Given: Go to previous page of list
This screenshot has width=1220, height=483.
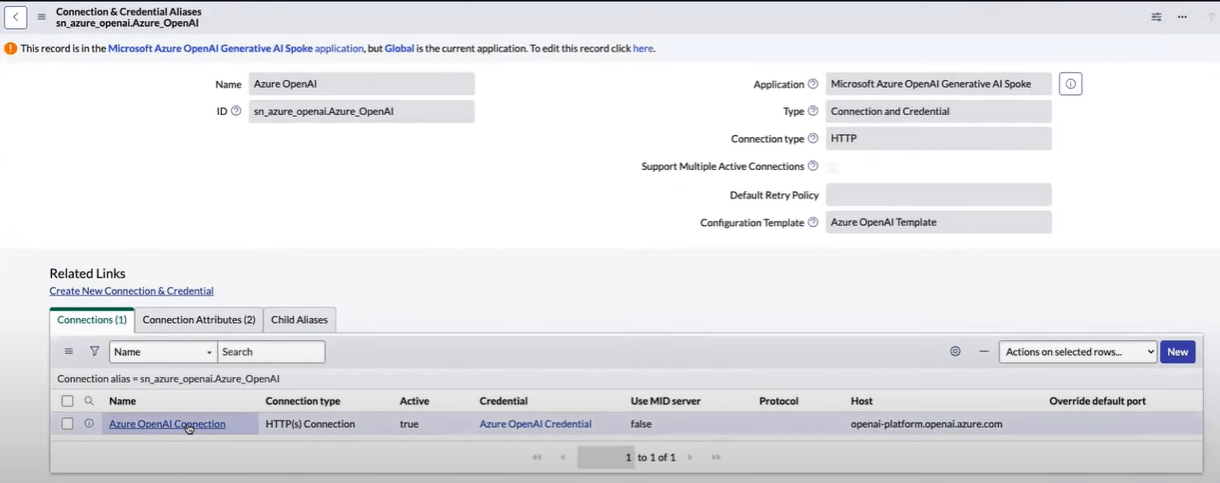Looking at the screenshot, I should [x=562, y=457].
